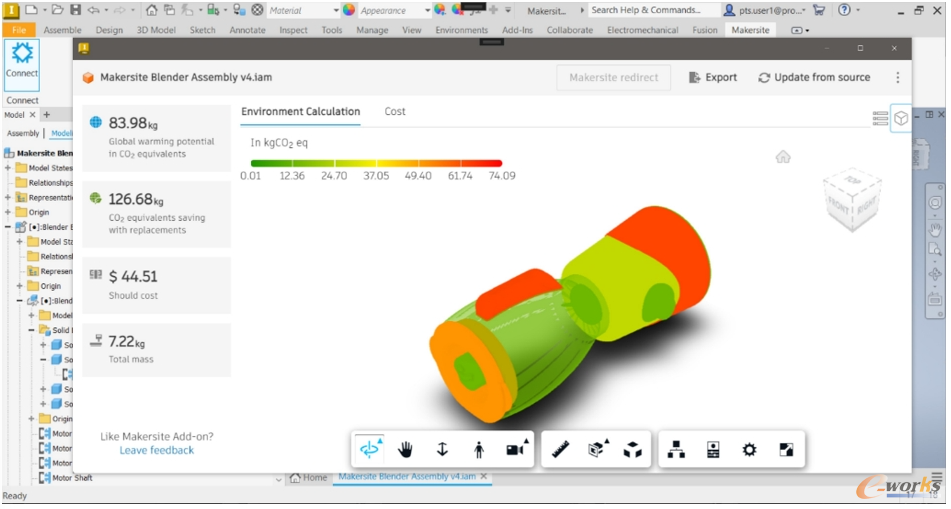
Task: Switch to list view icon
Action: click(x=880, y=118)
